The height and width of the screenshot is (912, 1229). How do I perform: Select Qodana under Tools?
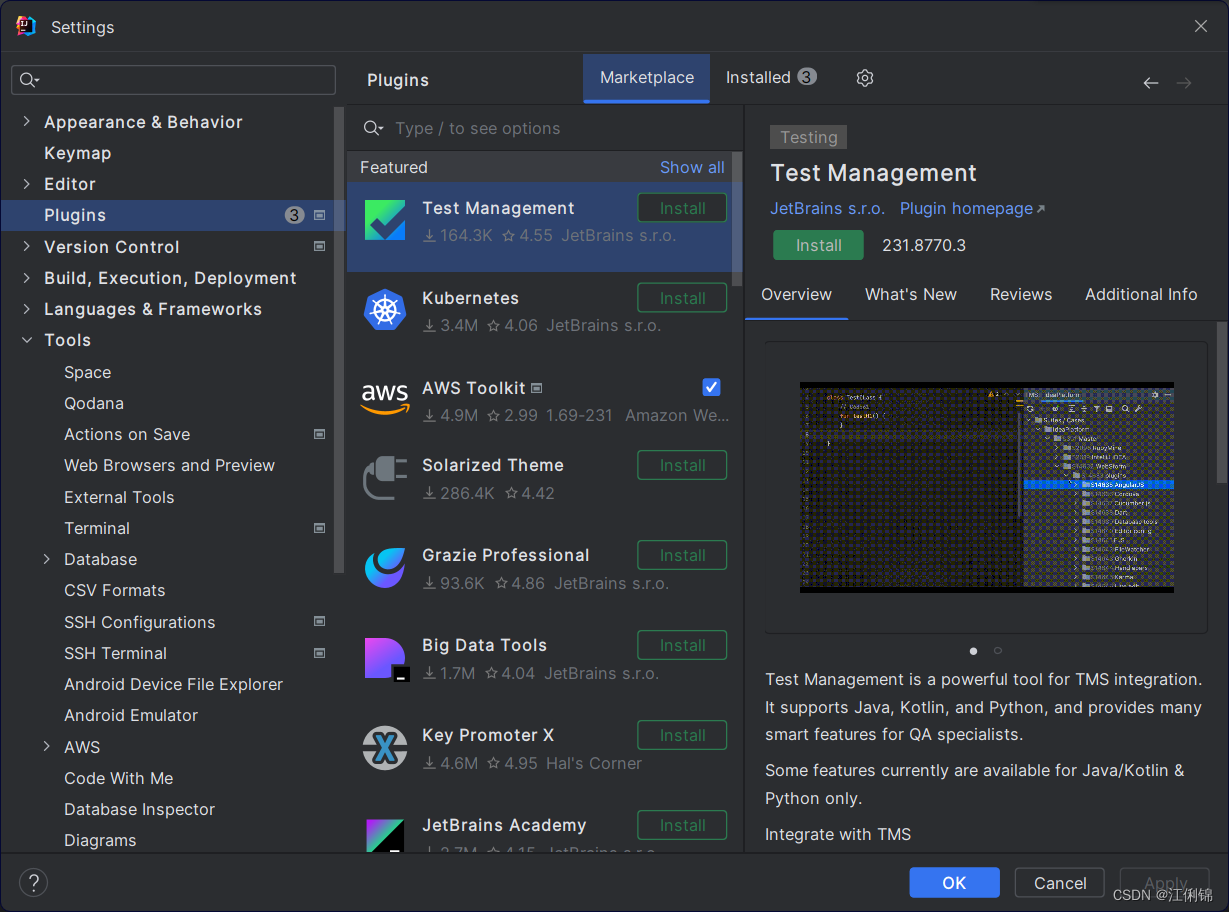pos(94,403)
